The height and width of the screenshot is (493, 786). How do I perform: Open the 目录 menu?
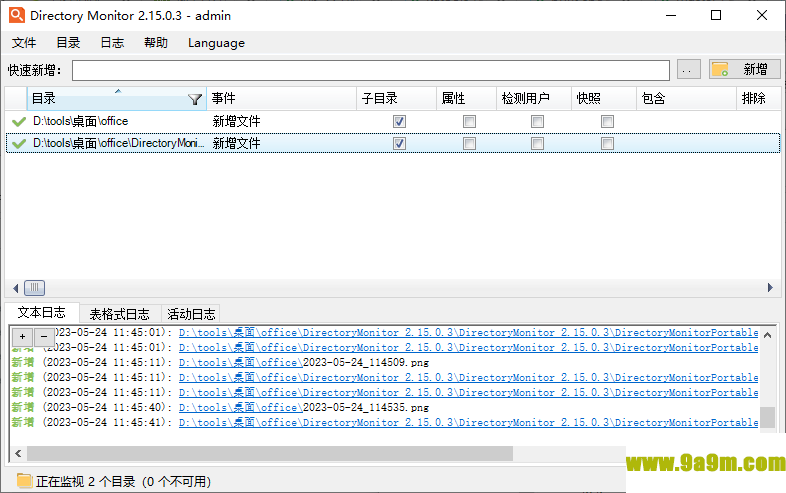[x=68, y=43]
